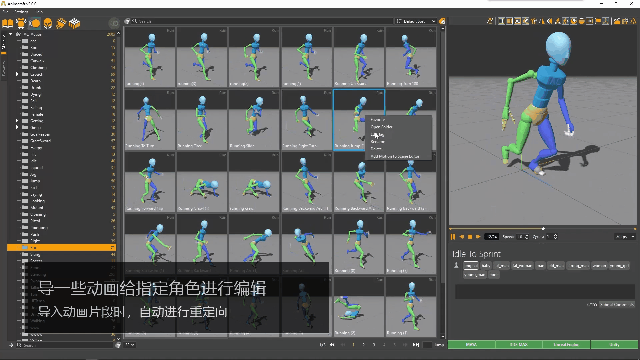Open the plug connector icon
Image resolution: width=640 pixels, height=360 pixels.
61,23
